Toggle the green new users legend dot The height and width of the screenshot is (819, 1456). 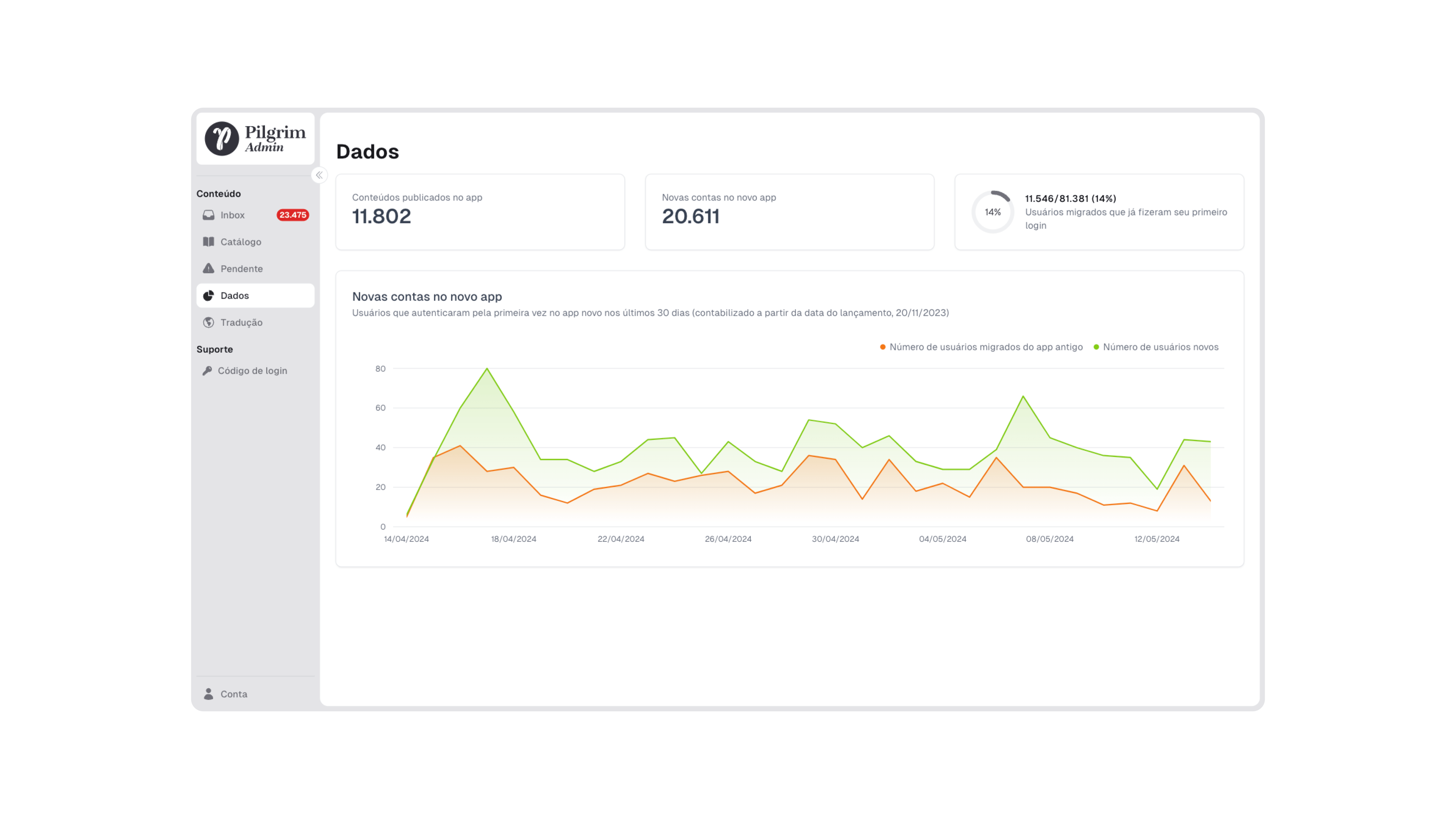tap(1096, 347)
